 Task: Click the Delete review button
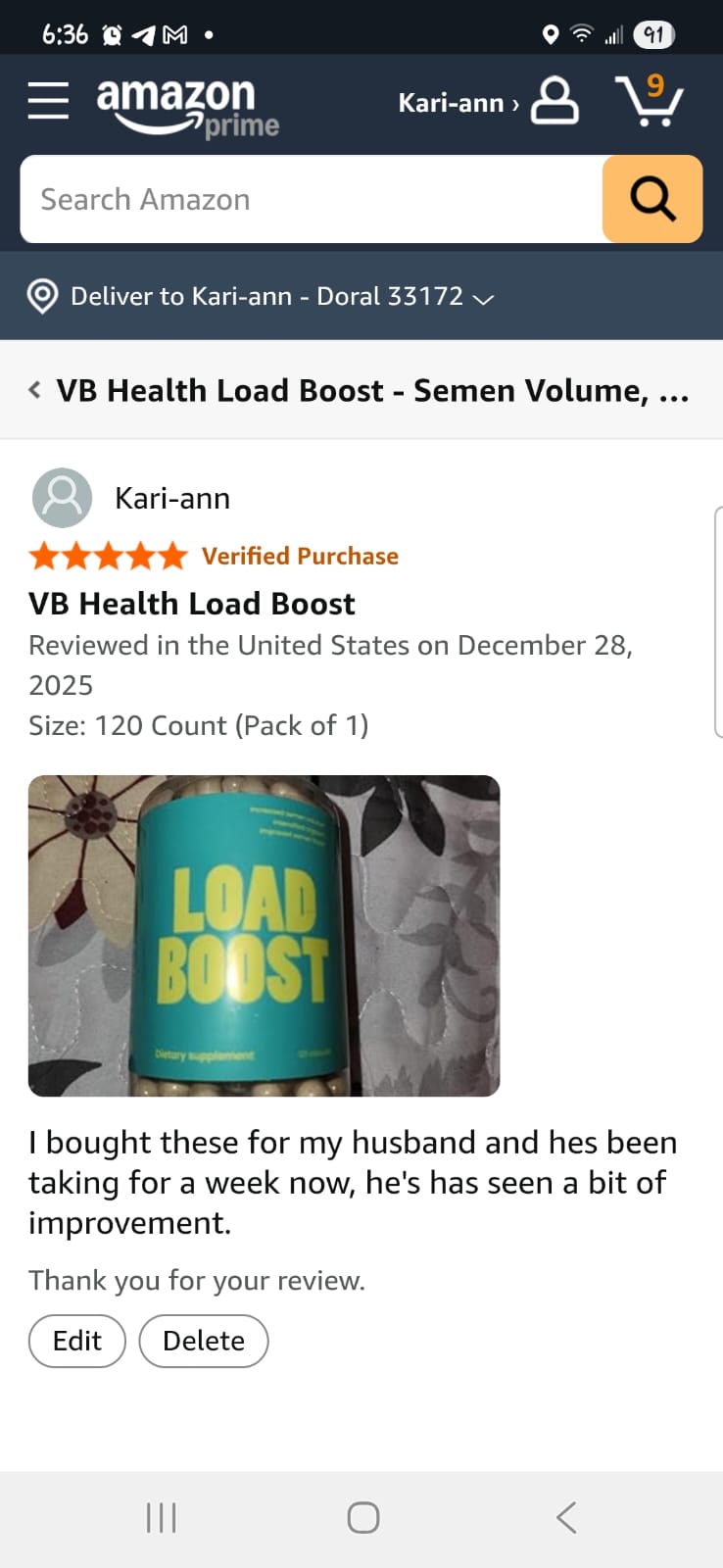pos(204,1341)
